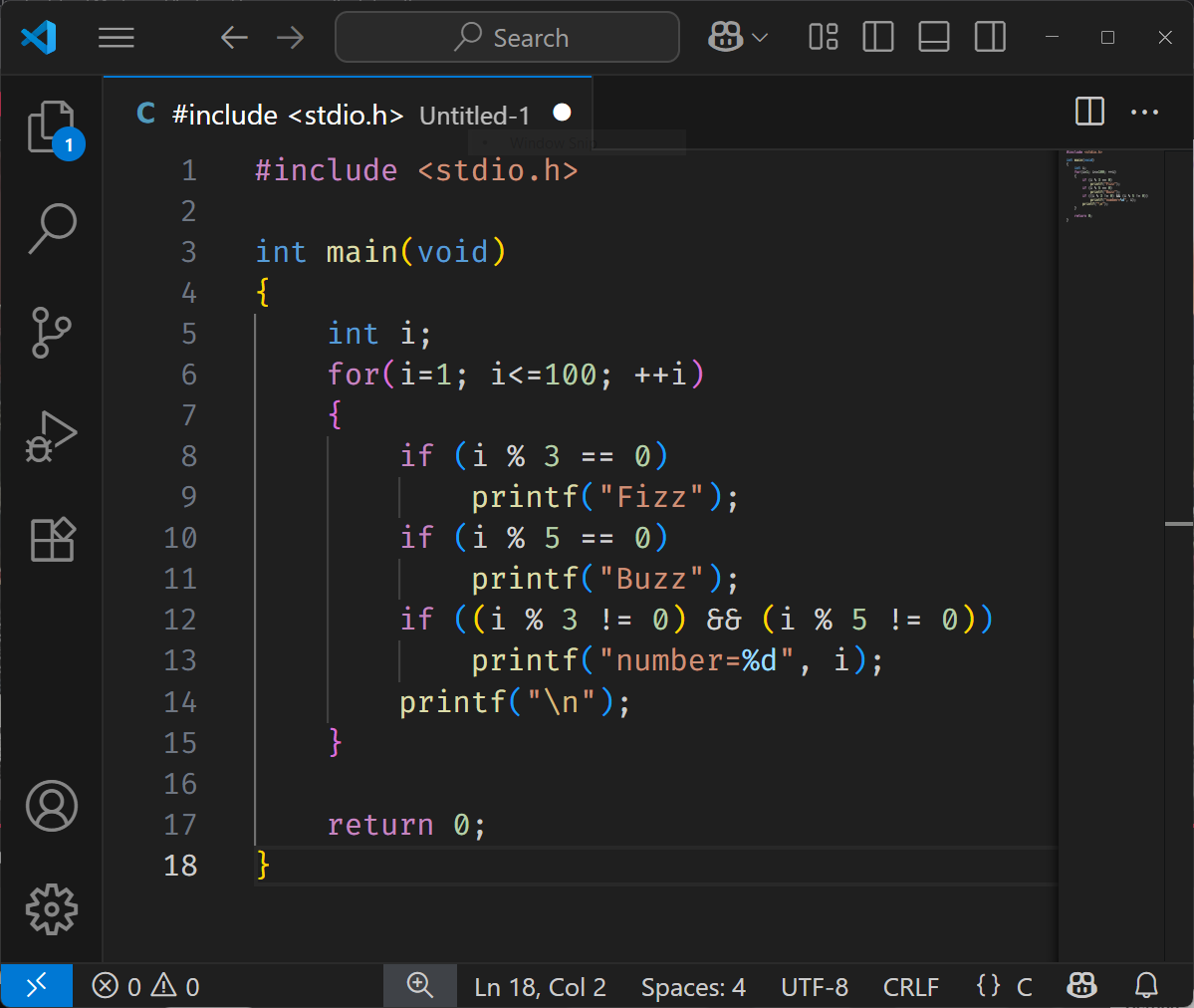Click the closing brace on line 18
This screenshot has height=1008, width=1194.
pyautogui.click(x=263, y=866)
